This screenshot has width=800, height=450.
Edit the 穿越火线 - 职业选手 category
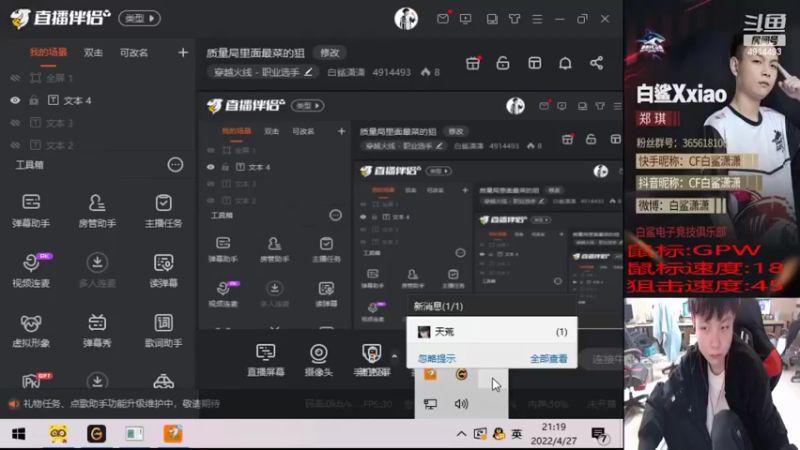262,72
